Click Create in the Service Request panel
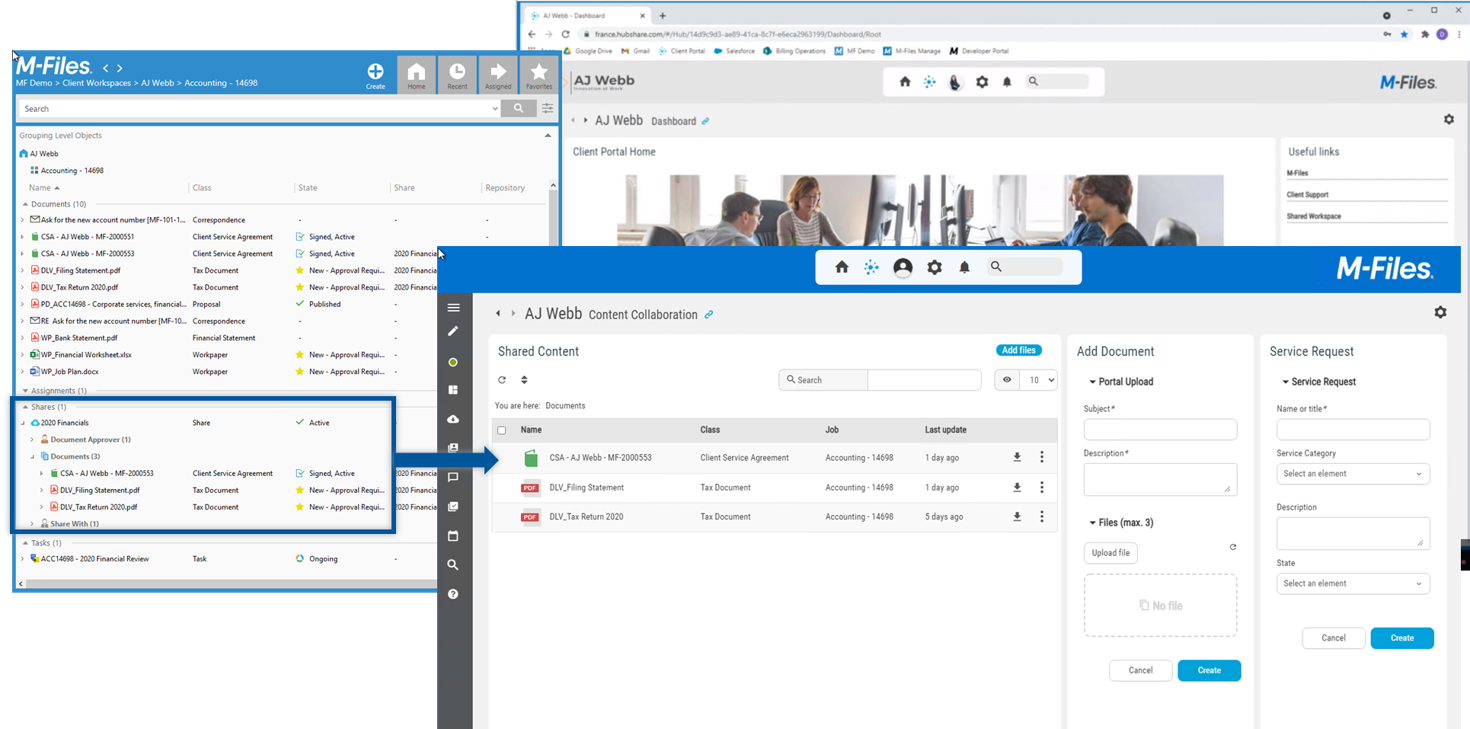The width and height of the screenshot is (1470, 729). click(1402, 638)
